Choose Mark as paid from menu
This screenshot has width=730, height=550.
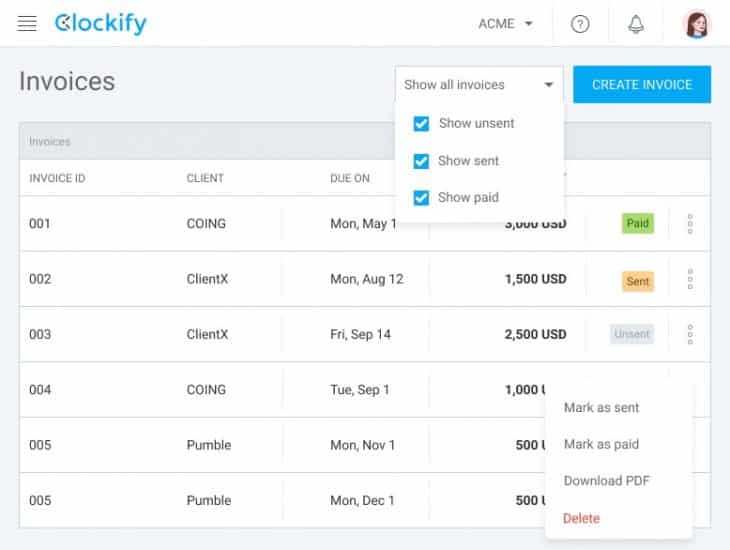(601, 444)
